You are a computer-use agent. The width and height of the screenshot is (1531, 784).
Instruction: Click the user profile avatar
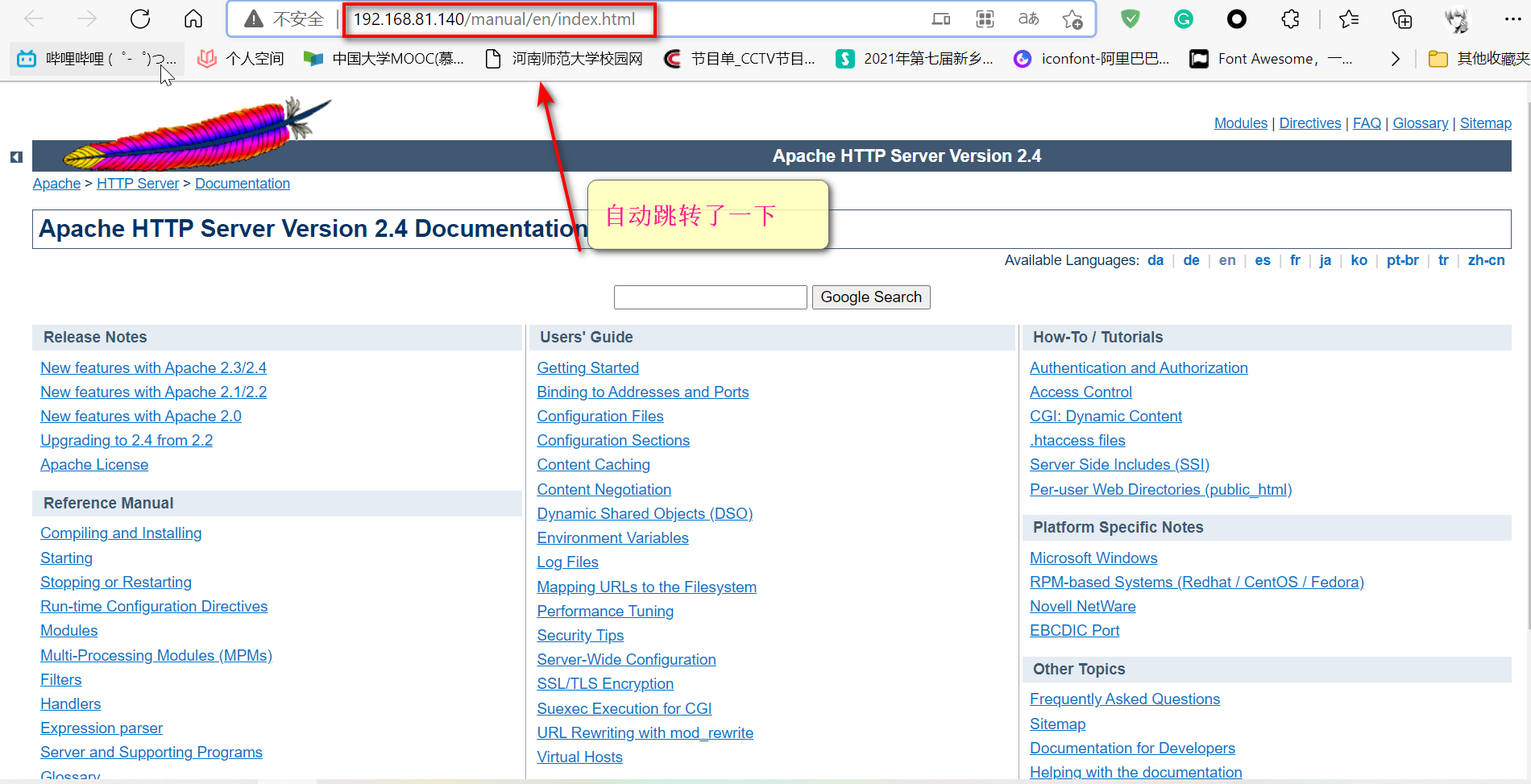(x=1457, y=19)
